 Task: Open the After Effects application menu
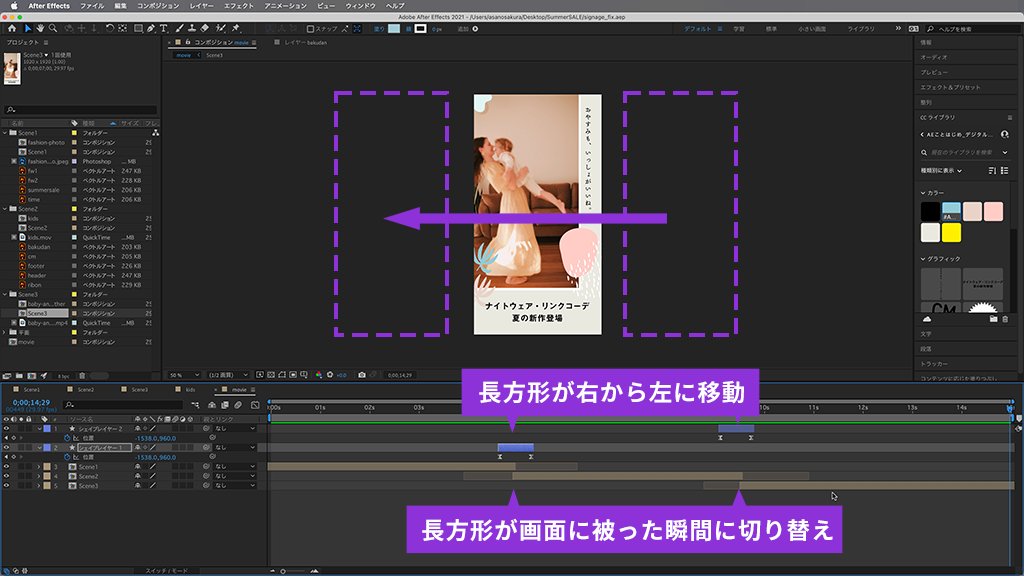coord(49,6)
